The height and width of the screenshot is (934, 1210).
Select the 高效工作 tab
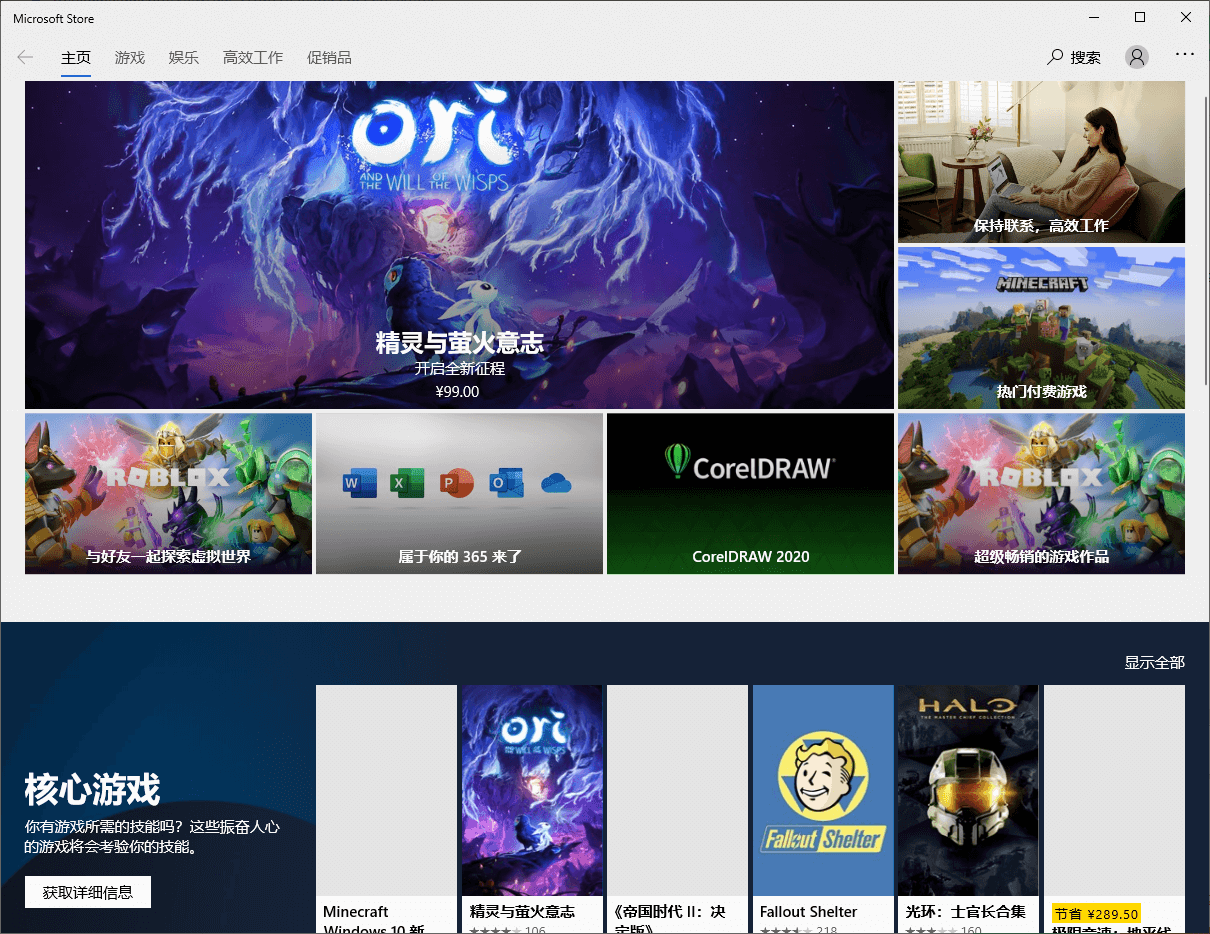tap(253, 58)
